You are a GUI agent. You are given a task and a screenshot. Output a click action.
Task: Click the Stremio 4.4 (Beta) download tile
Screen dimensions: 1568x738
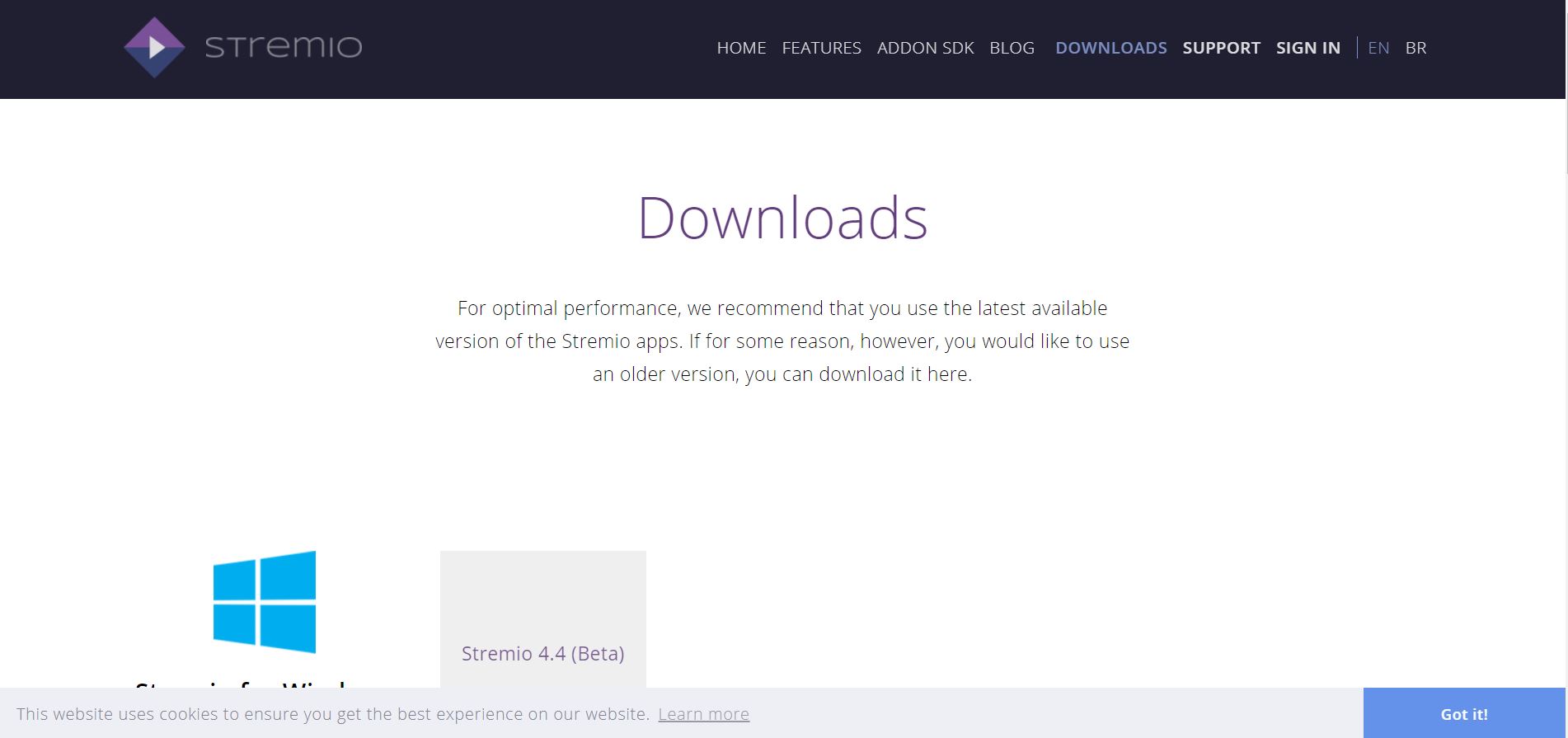pos(543,619)
